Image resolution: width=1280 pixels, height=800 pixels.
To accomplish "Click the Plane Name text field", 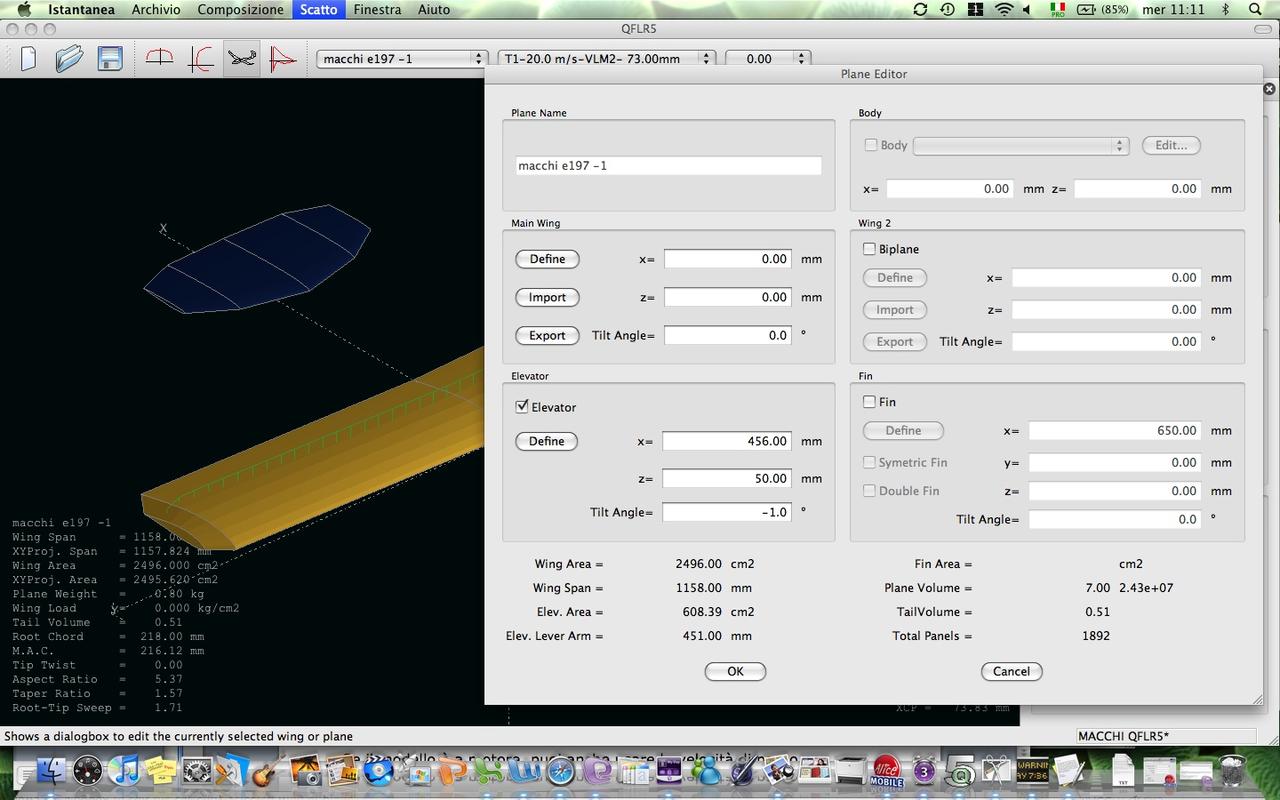I will point(668,166).
